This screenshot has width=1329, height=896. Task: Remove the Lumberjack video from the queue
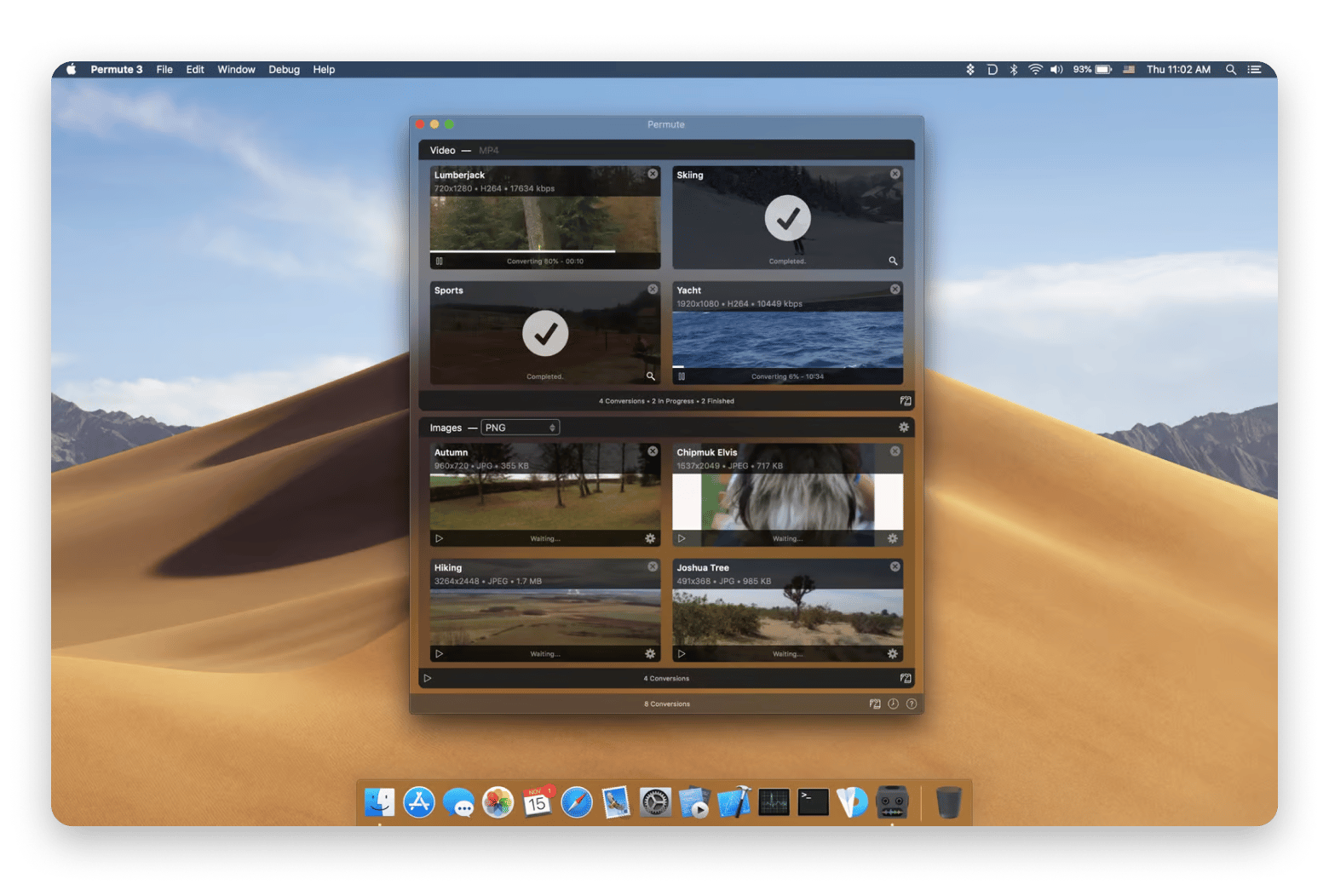coord(653,174)
